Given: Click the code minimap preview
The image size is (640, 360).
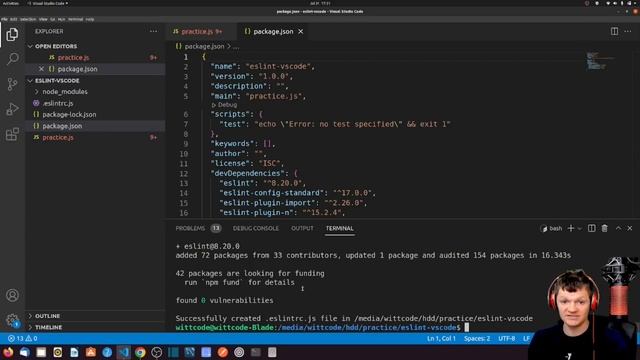Looking at the screenshot, I should [x=600, y=61].
